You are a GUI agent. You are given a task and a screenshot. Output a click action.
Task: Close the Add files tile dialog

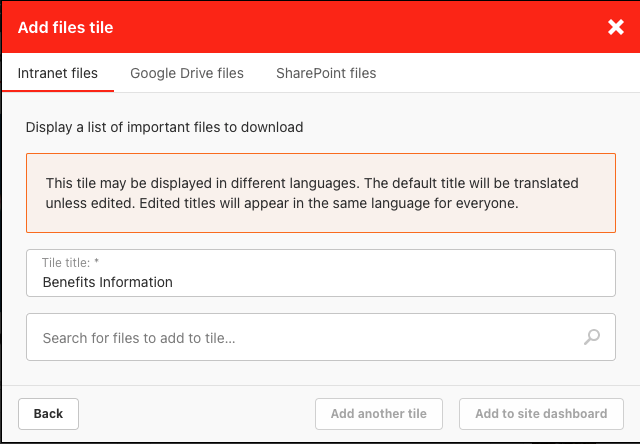(x=615, y=28)
